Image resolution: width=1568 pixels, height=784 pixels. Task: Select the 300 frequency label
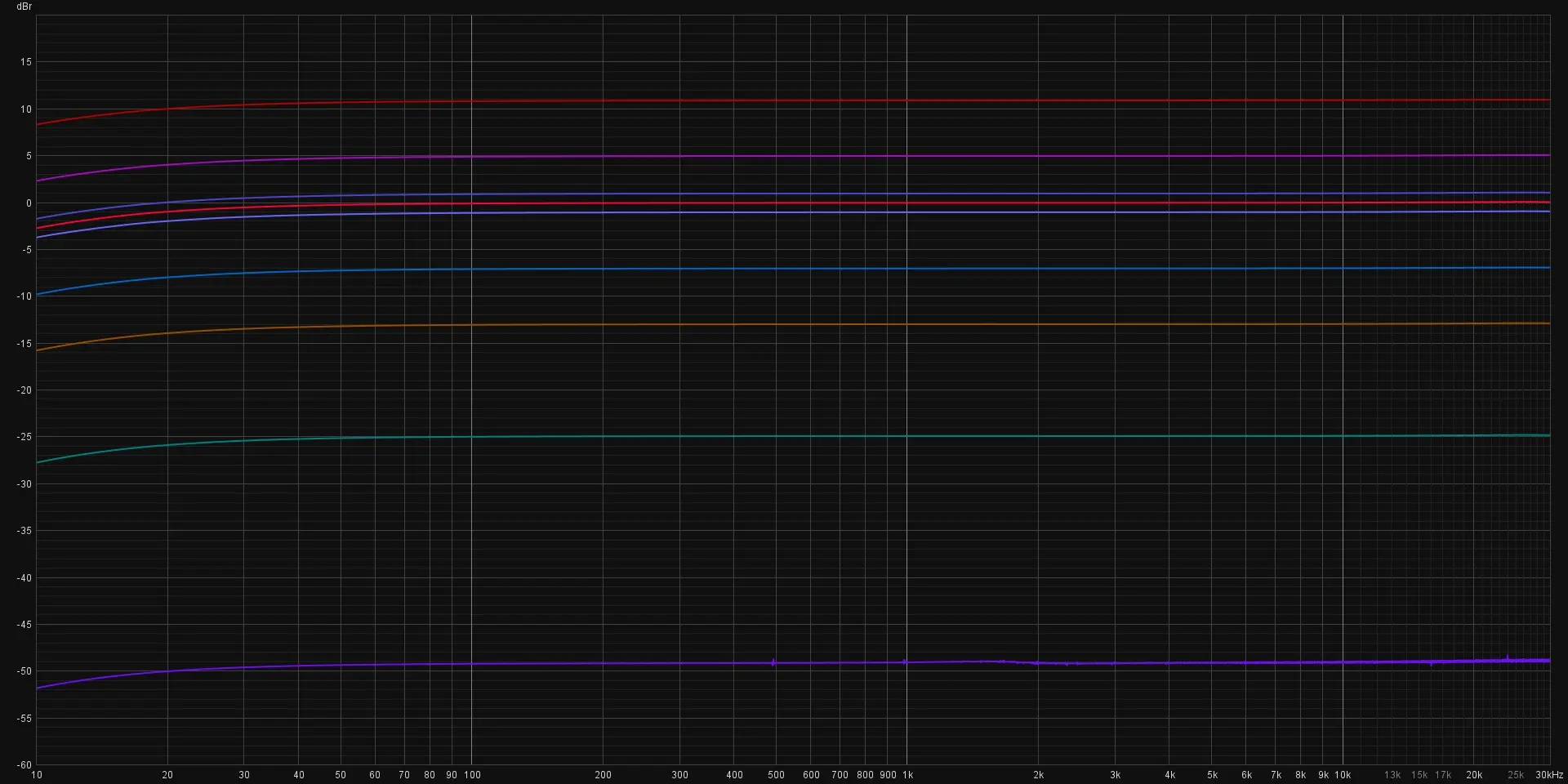[x=680, y=775]
